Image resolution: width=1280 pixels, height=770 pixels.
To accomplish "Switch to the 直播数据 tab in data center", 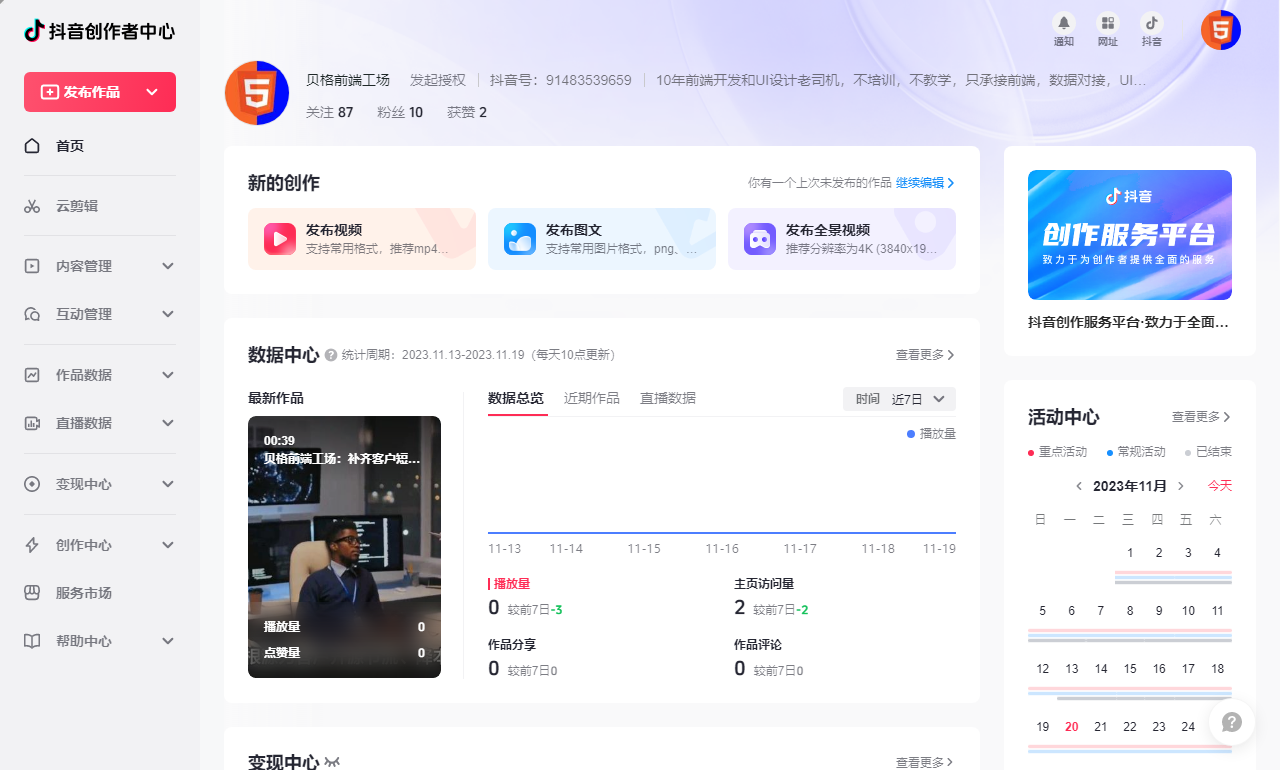I will 668,398.
